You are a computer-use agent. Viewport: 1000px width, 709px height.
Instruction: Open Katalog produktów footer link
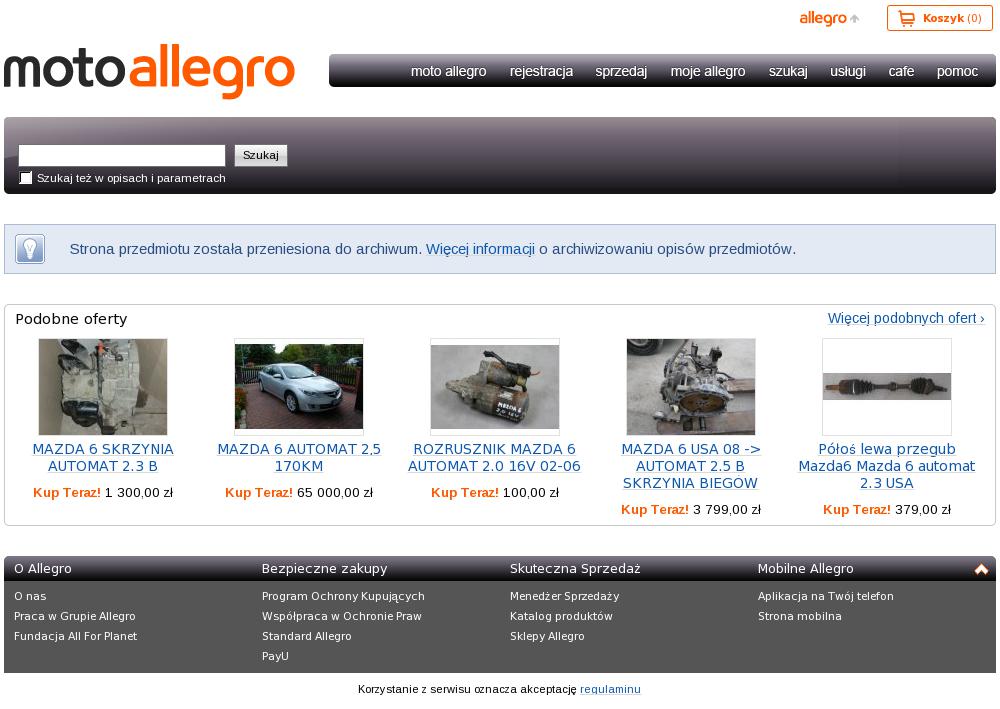[561, 616]
